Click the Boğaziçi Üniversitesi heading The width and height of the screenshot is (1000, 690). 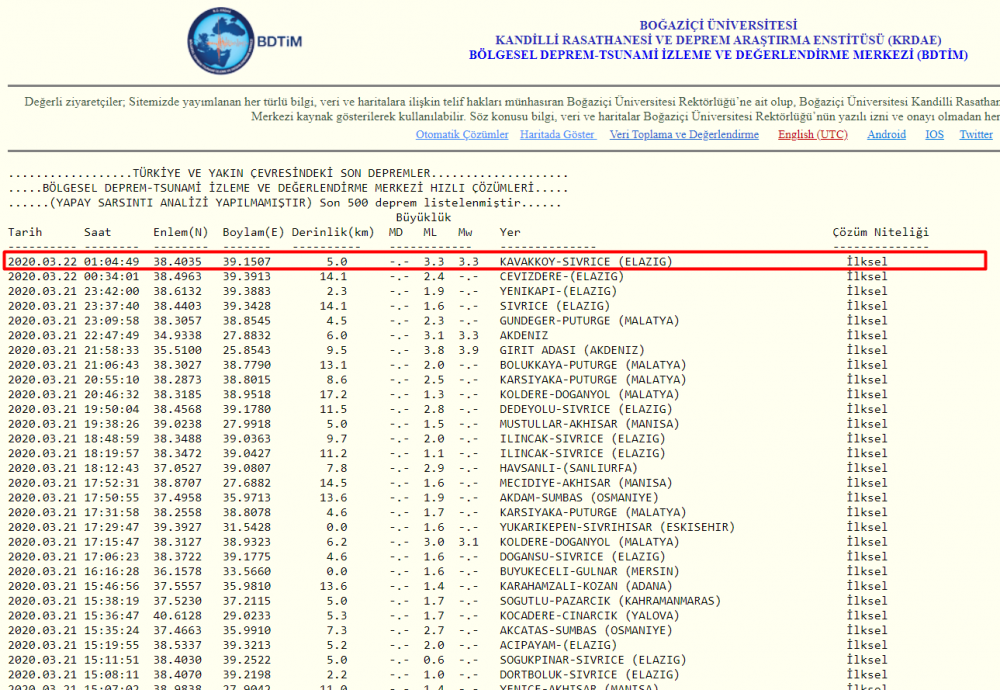[718, 25]
